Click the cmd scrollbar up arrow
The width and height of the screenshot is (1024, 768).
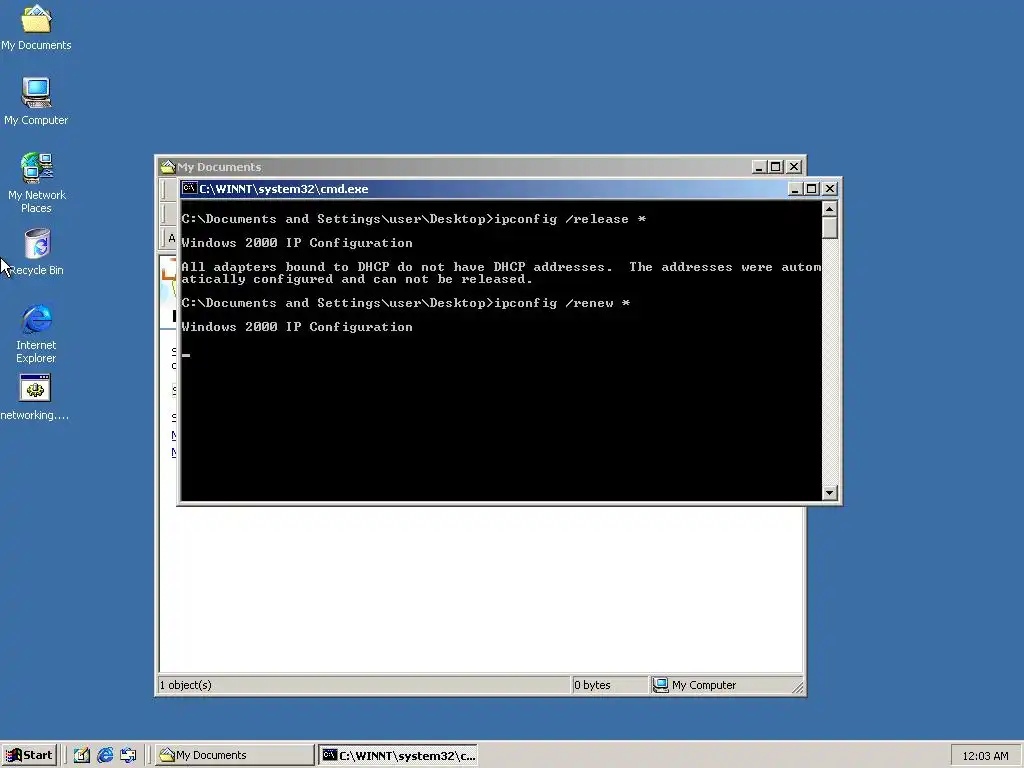point(829,209)
